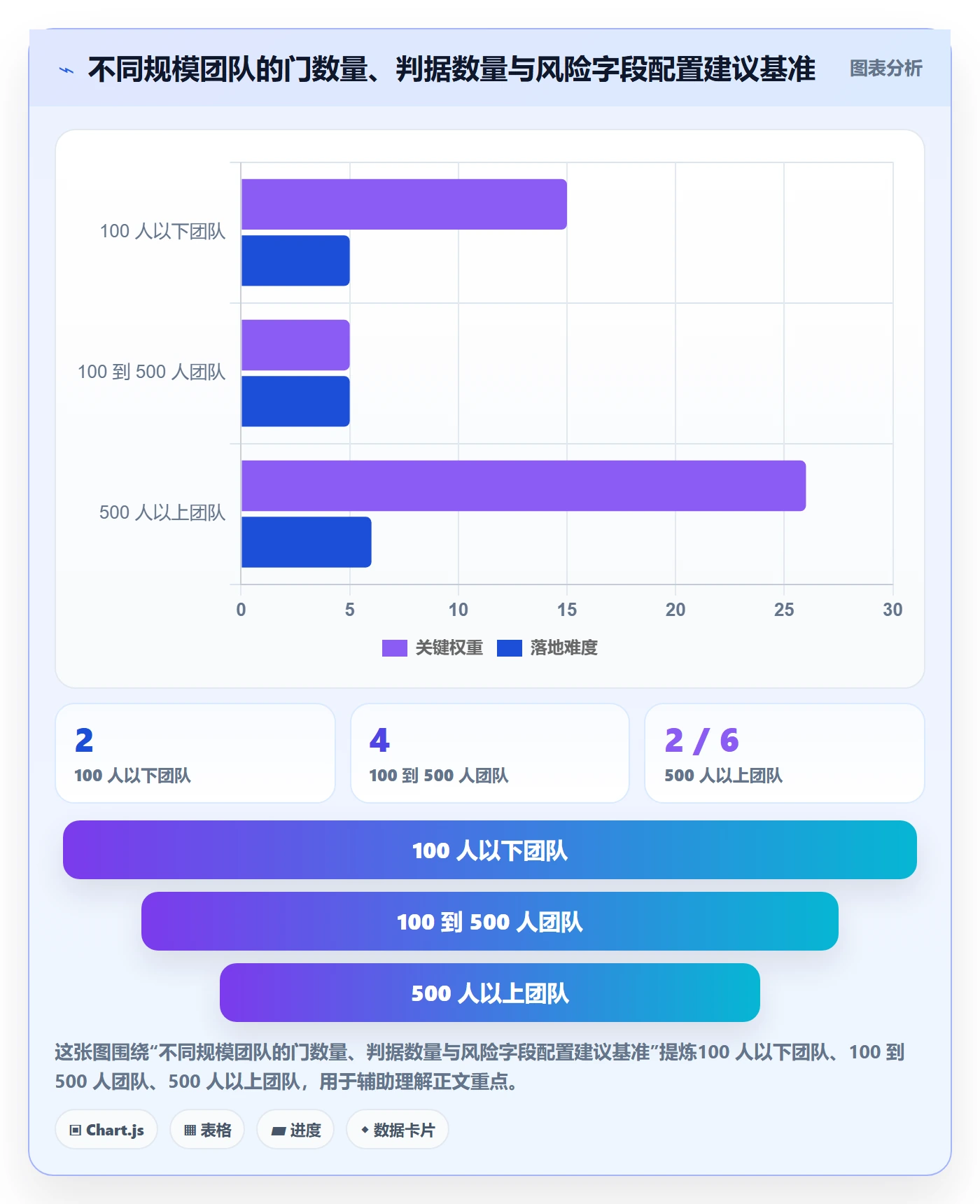
Task: Click x-axis tick label 30
Action: coord(892,610)
